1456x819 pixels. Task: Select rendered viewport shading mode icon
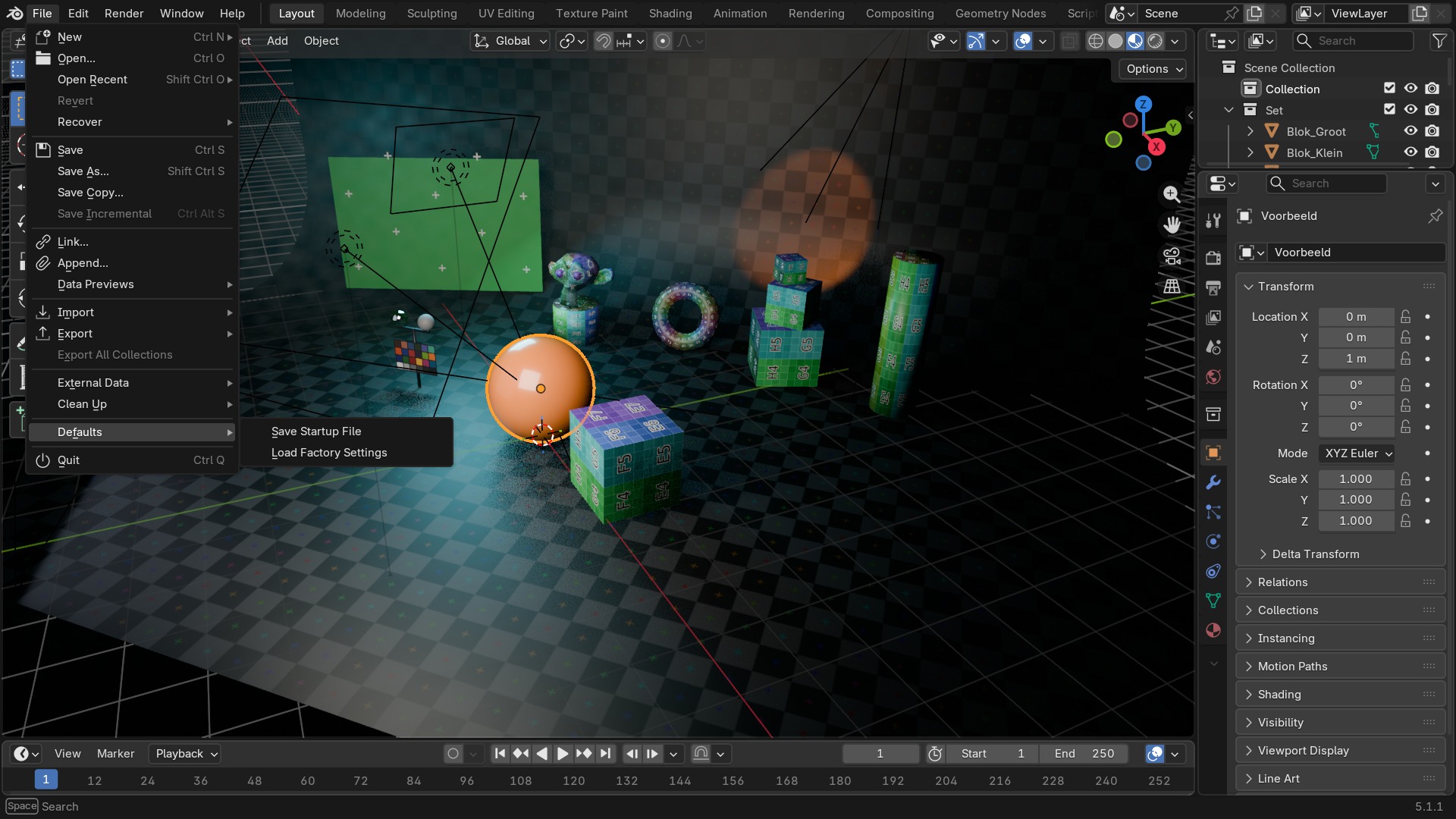click(x=1155, y=41)
